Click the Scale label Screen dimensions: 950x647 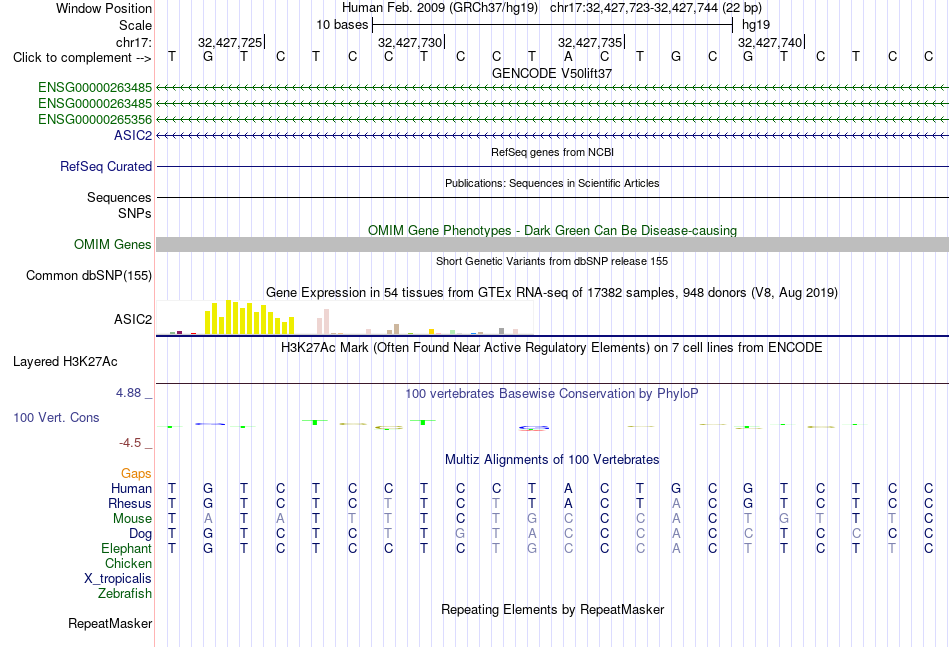pyautogui.click(x=135, y=25)
